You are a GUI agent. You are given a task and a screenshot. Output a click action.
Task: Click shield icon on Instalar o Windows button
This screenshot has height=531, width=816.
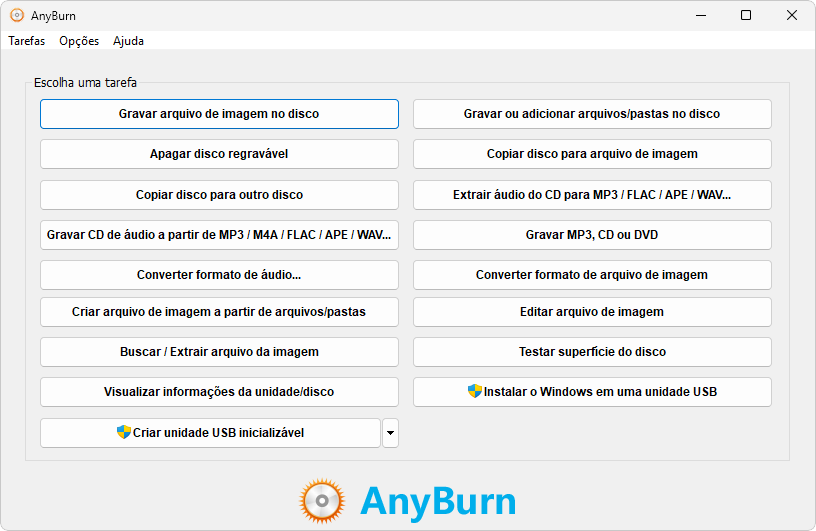(x=475, y=392)
